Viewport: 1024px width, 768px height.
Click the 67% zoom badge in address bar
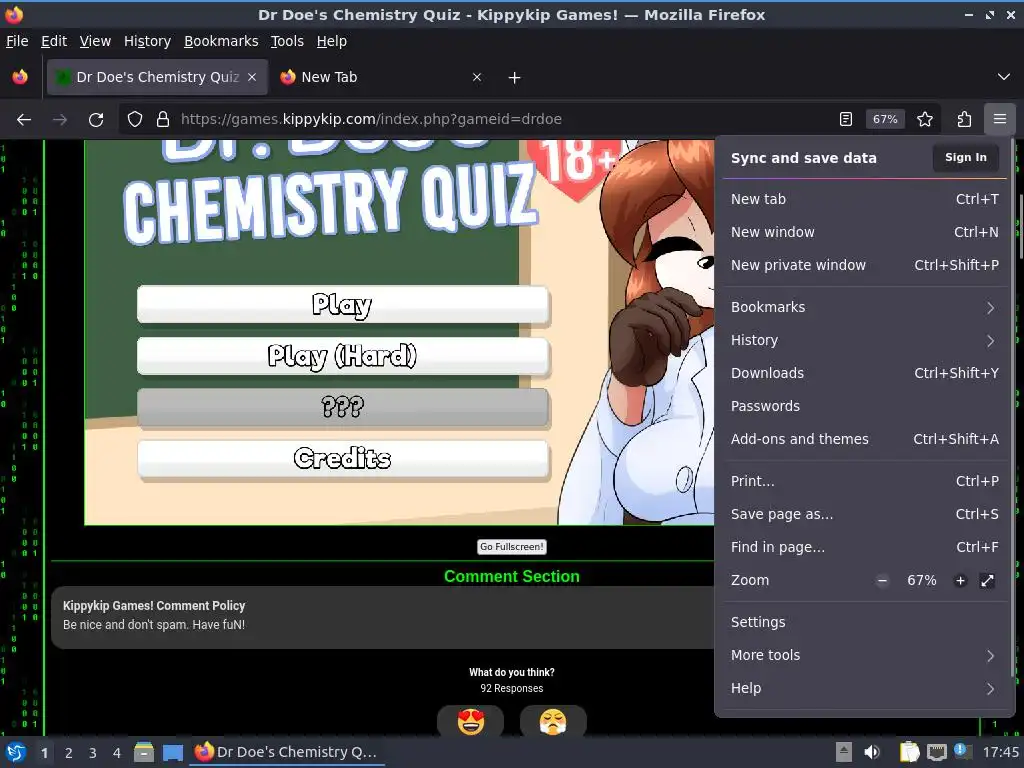click(x=885, y=120)
